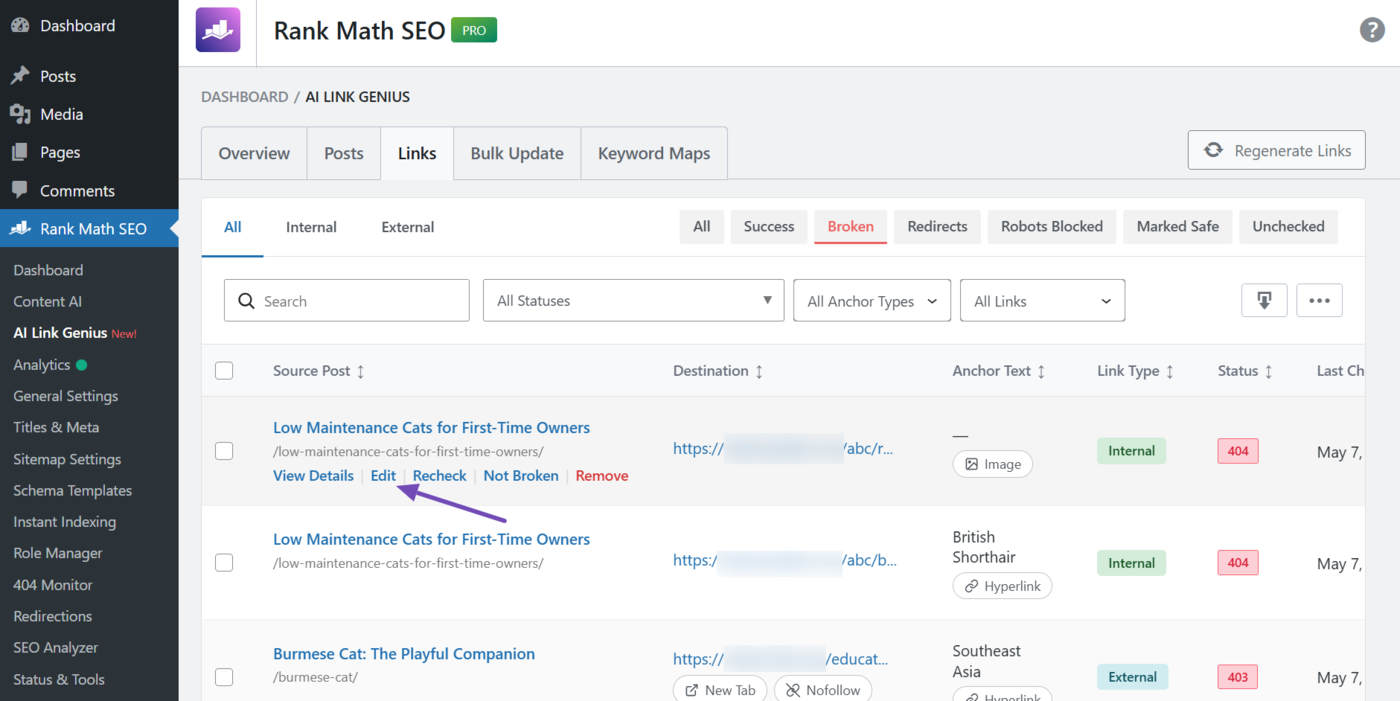Image resolution: width=1400 pixels, height=701 pixels.
Task: Click the Rank Math SEO sidebar icon
Action: [x=20, y=228]
